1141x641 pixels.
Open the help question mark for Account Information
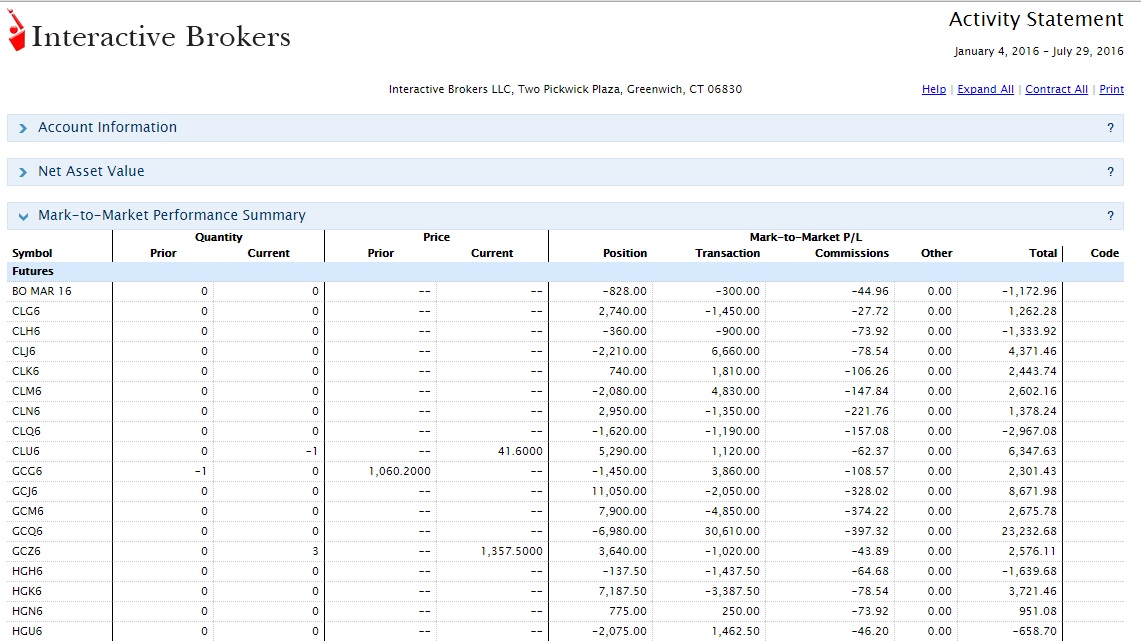[1110, 128]
